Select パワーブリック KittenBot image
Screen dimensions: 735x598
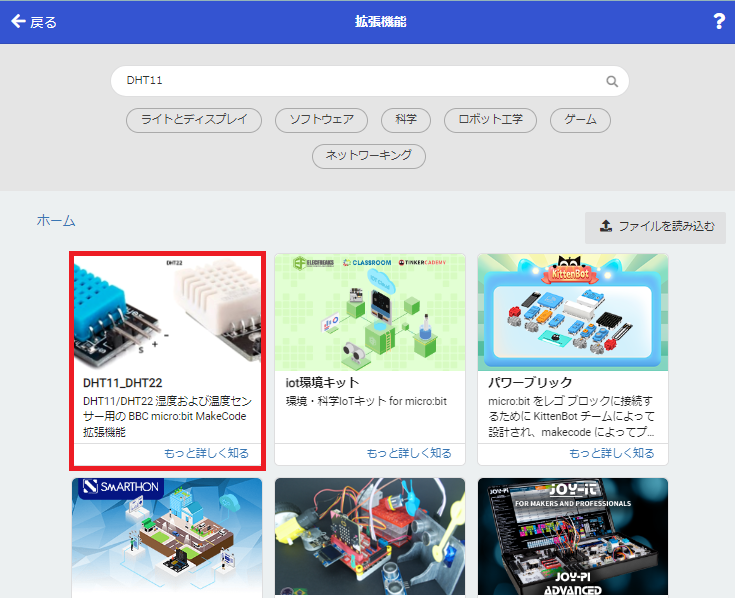tap(573, 312)
